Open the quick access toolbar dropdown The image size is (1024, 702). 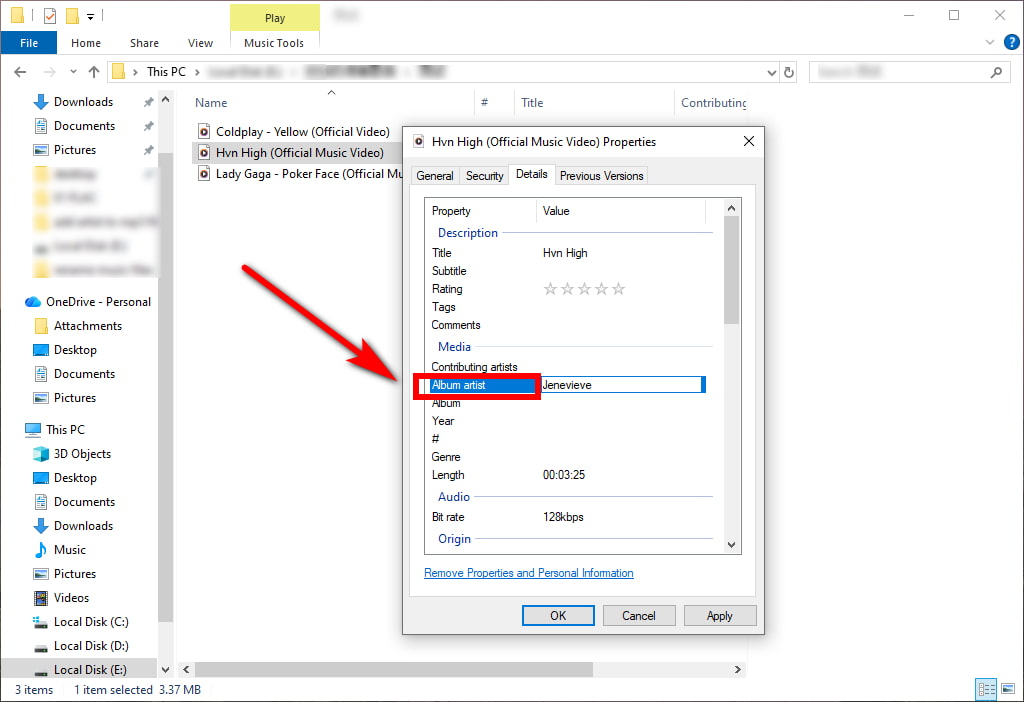point(91,16)
